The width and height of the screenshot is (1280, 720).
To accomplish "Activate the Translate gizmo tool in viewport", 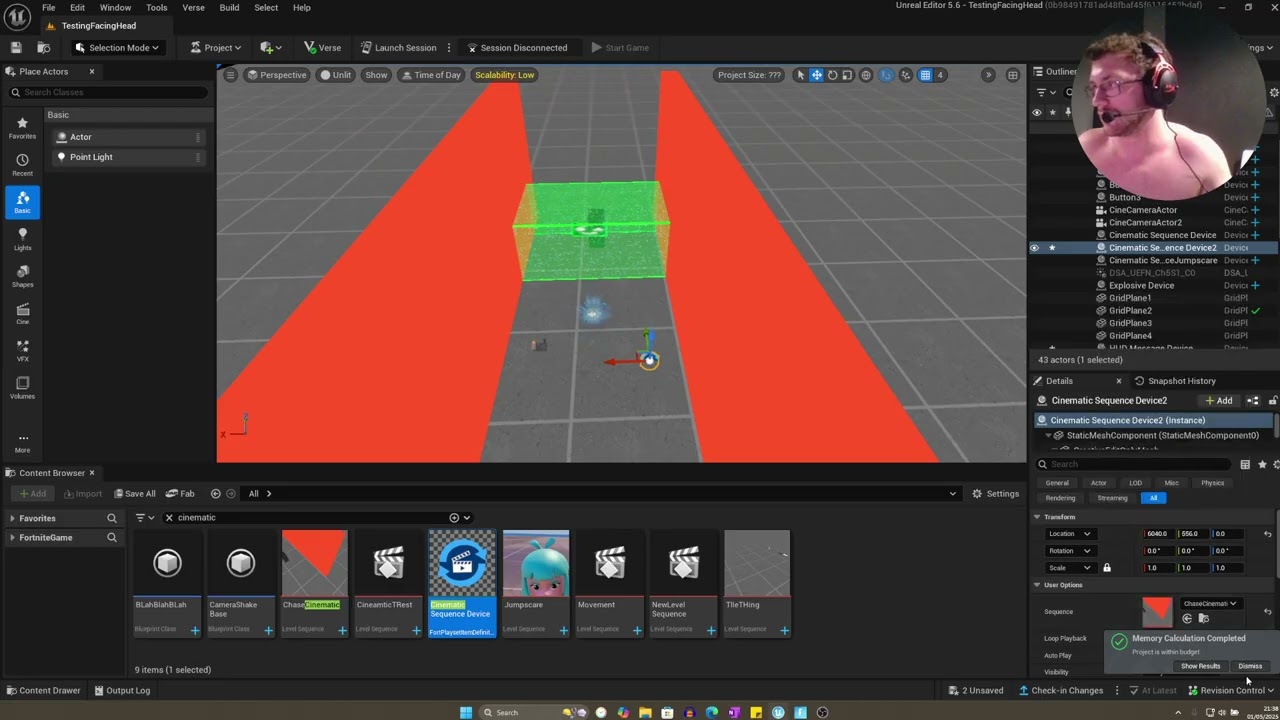I will coord(816,75).
